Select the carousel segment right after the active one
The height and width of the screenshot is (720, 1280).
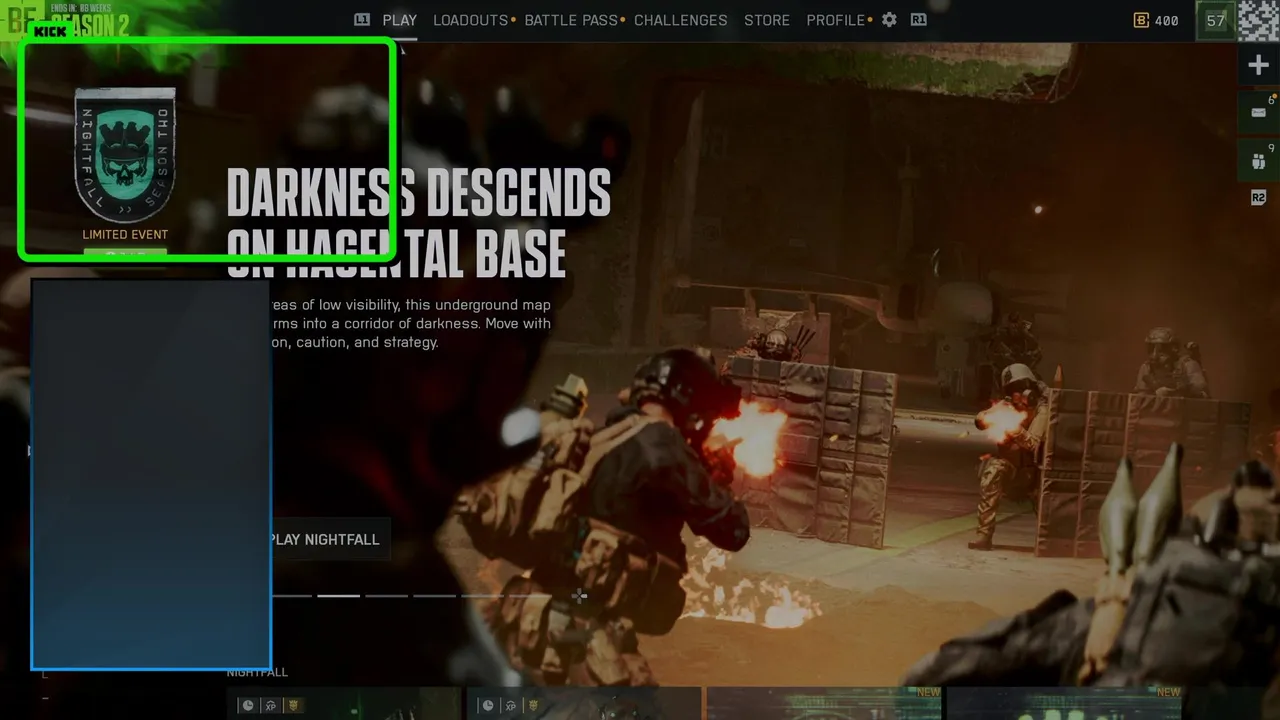(387, 596)
